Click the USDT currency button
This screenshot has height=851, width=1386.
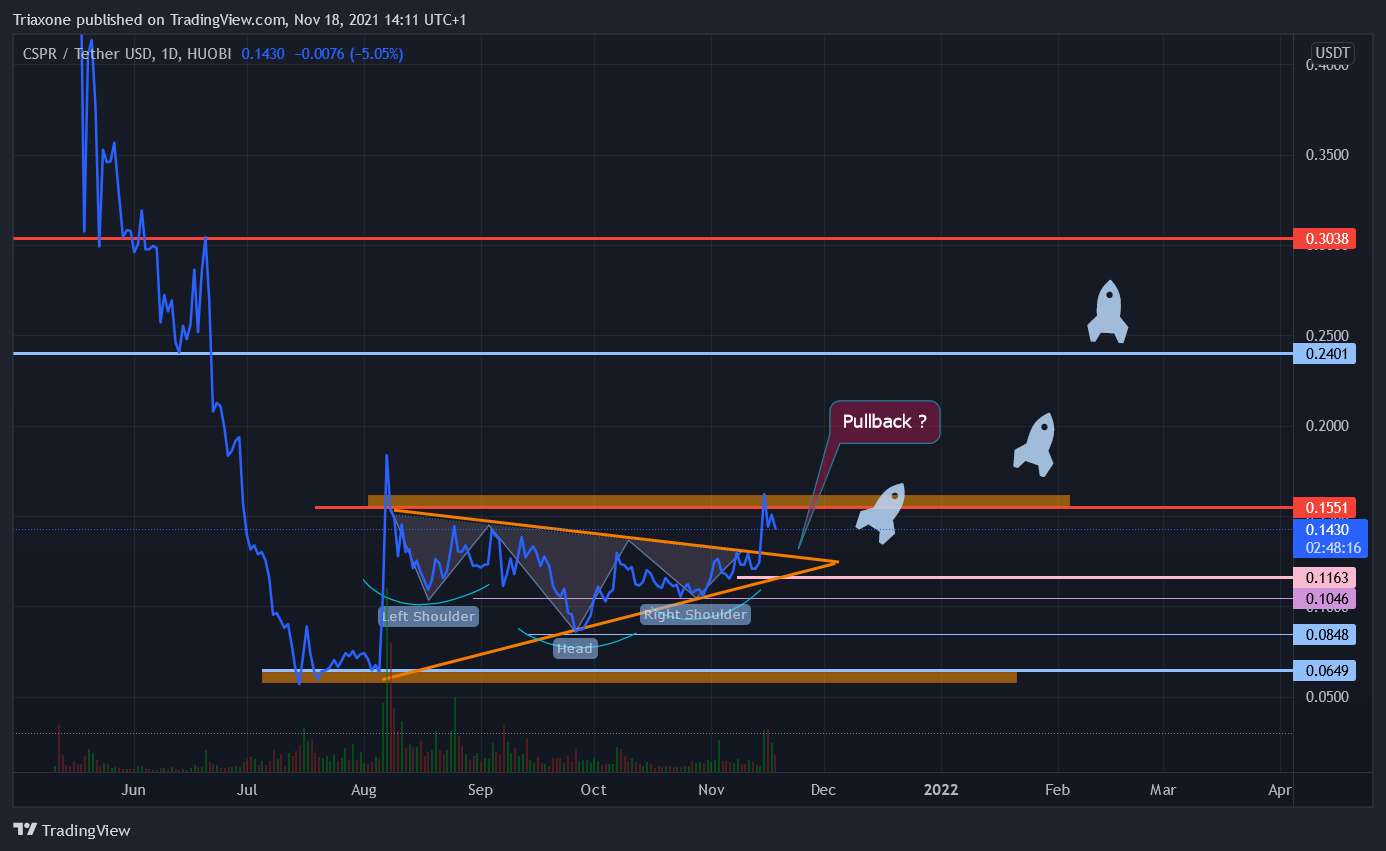tap(1332, 53)
